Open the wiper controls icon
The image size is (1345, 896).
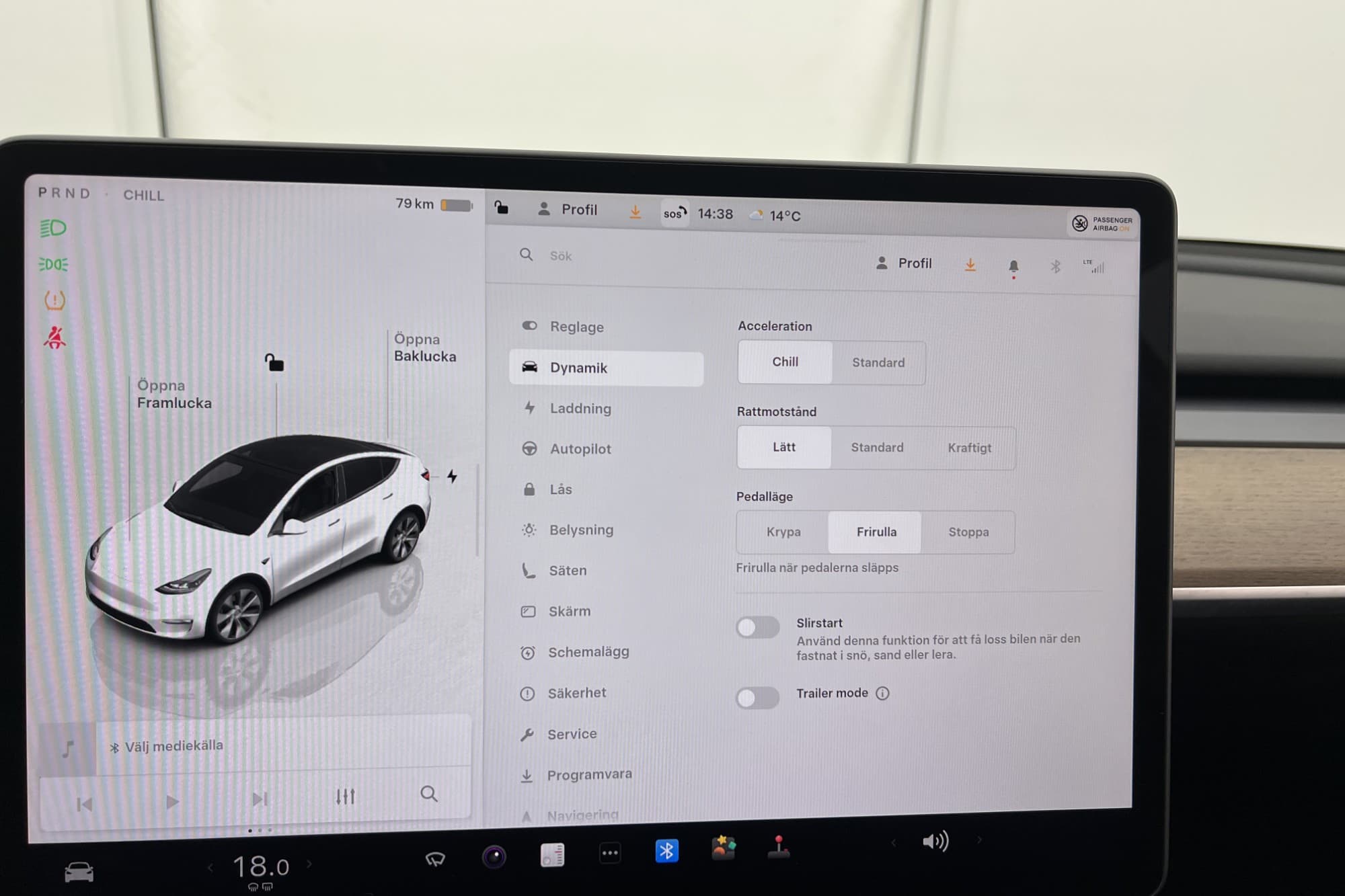(x=435, y=858)
